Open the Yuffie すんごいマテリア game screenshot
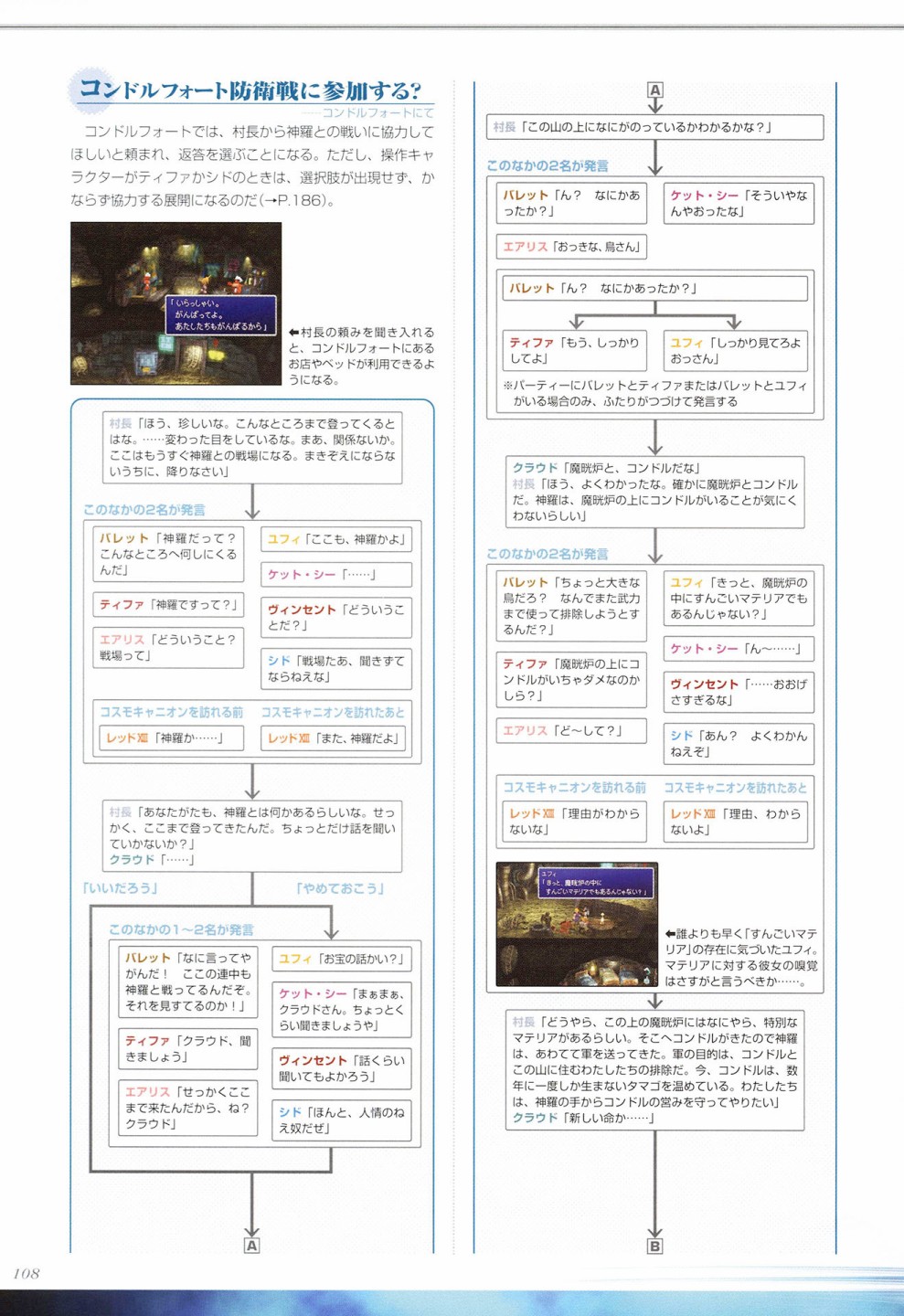904x1316 pixels. point(576,924)
